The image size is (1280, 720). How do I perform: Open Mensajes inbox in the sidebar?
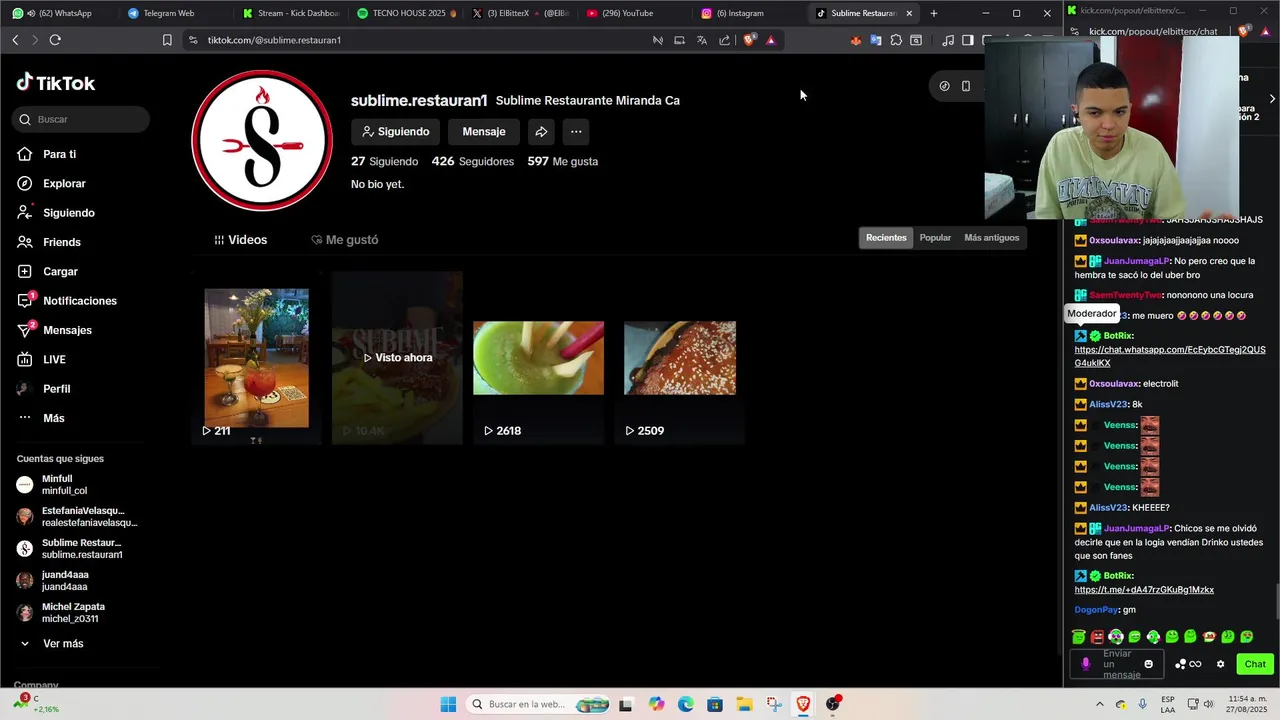[x=67, y=330]
